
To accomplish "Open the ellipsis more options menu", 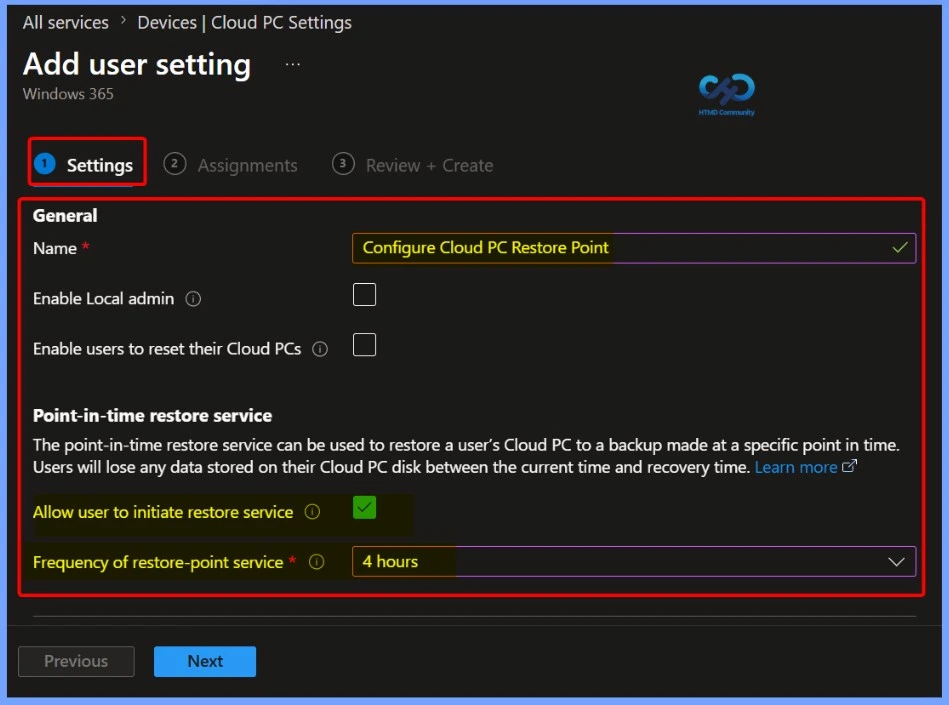I will tap(293, 64).
